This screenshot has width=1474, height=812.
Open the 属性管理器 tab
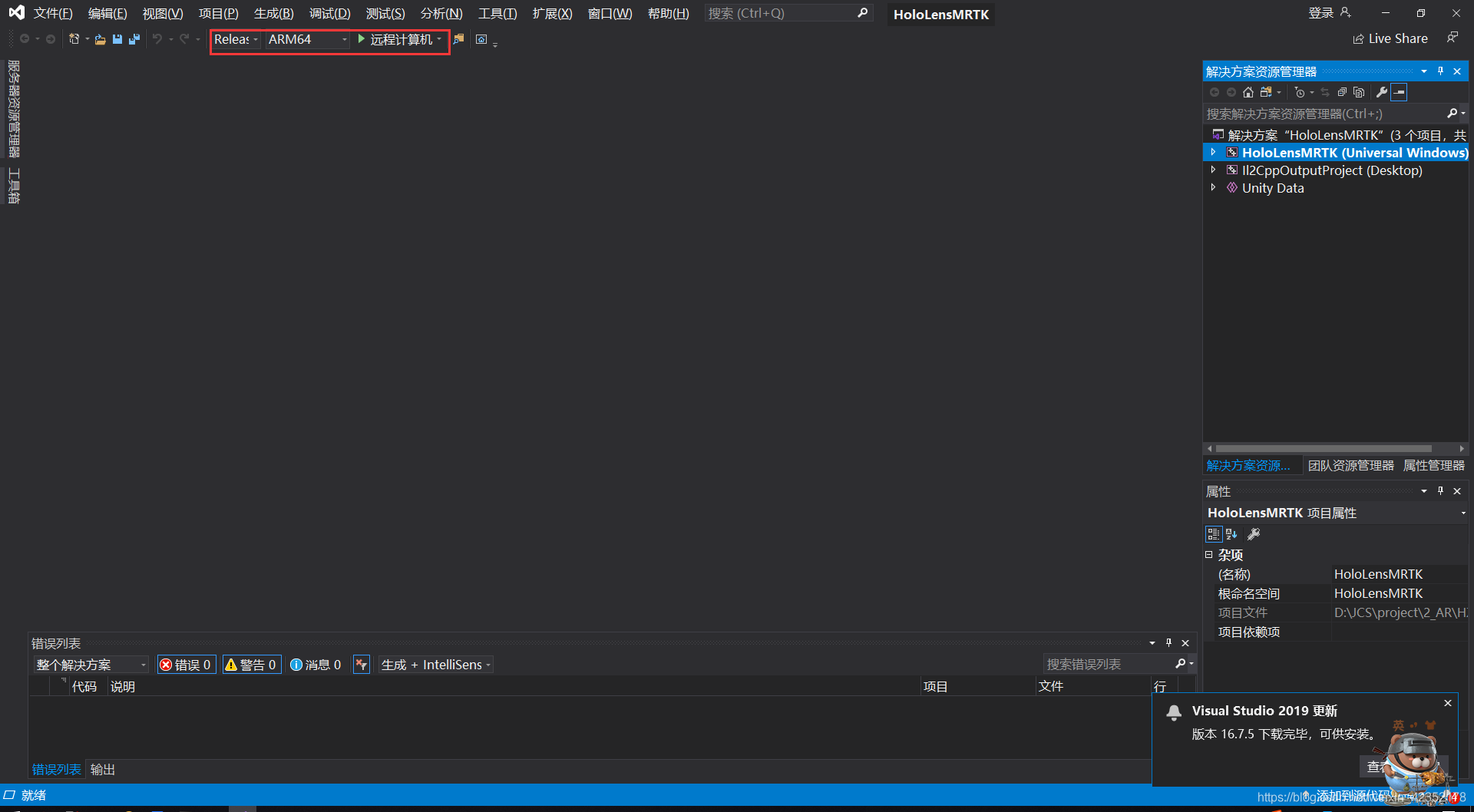[1433, 466]
